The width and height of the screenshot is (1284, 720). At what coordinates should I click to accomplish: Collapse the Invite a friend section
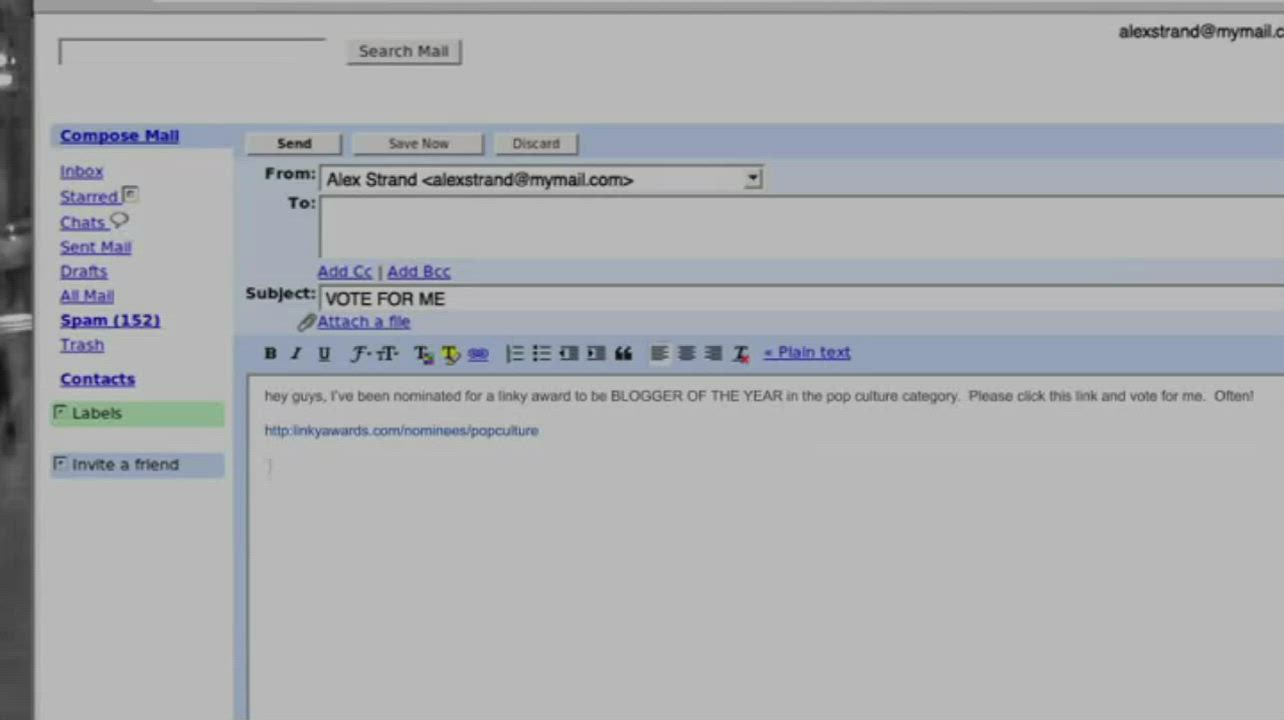coord(61,464)
